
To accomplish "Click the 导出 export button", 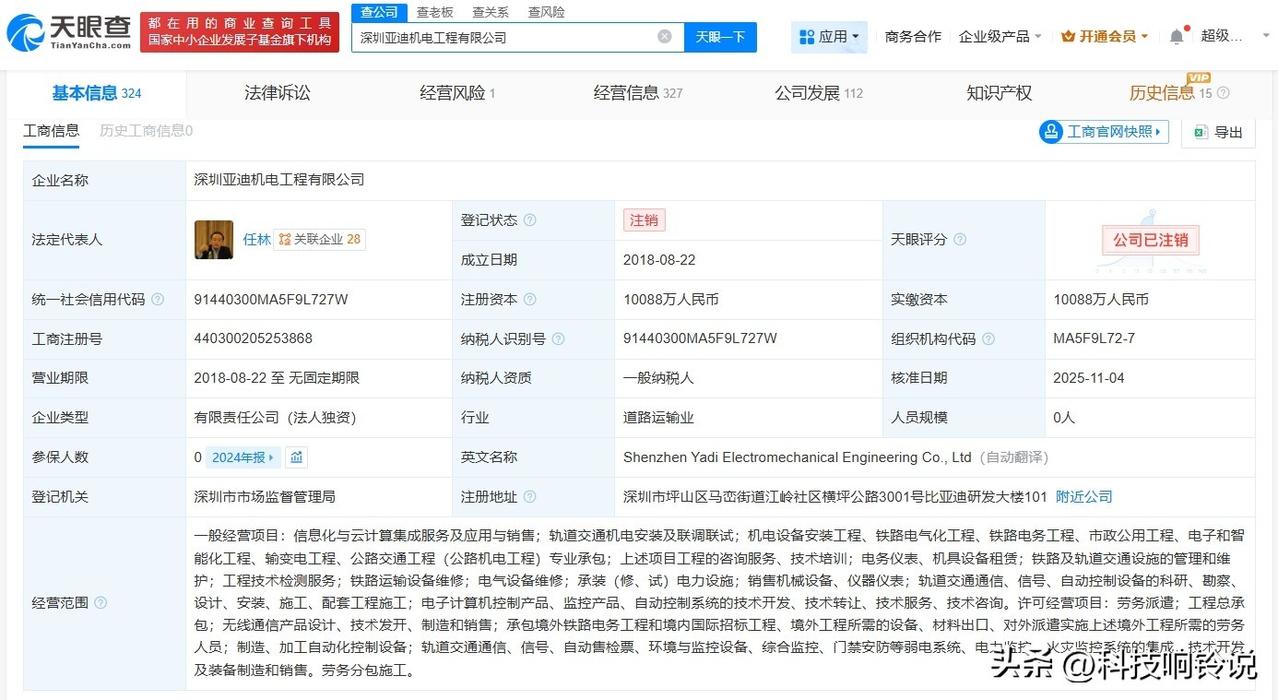I will [1218, 132].
